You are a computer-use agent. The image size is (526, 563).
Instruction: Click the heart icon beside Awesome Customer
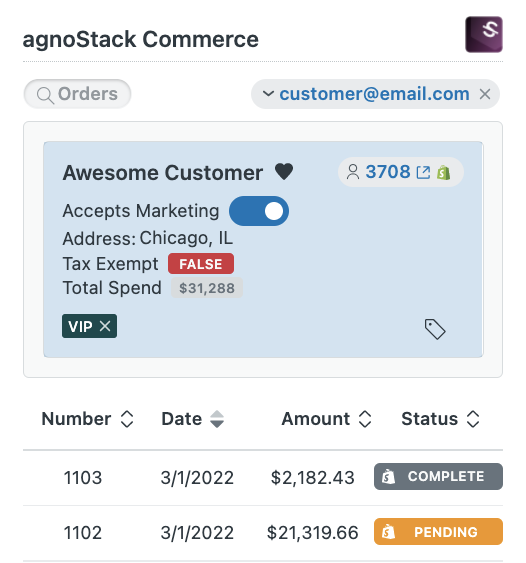point(284,172)
